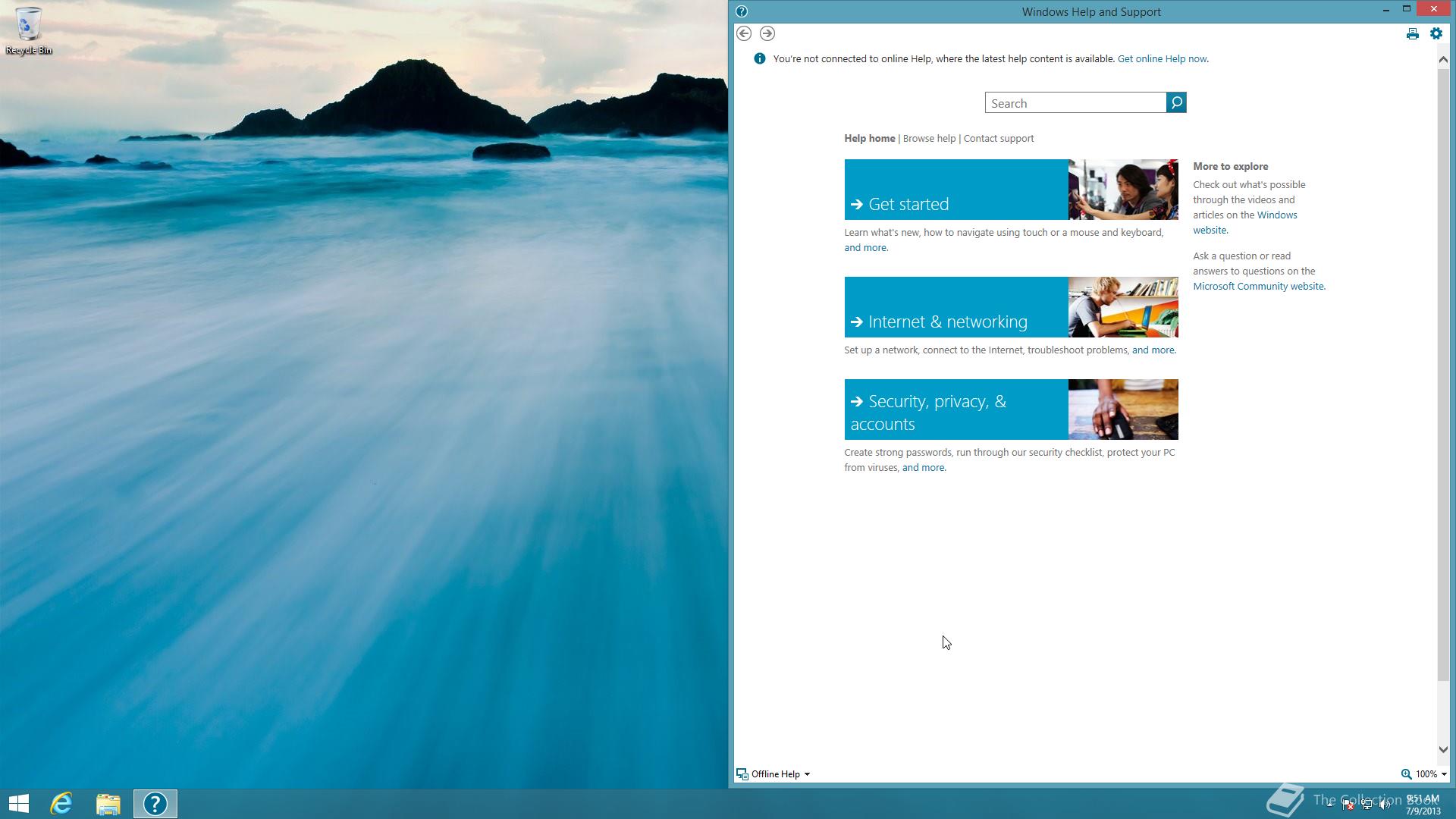Click the 'More to explore' heading
The height and width of the screenshot is (819, 1456).
(x=1230, y=166)
